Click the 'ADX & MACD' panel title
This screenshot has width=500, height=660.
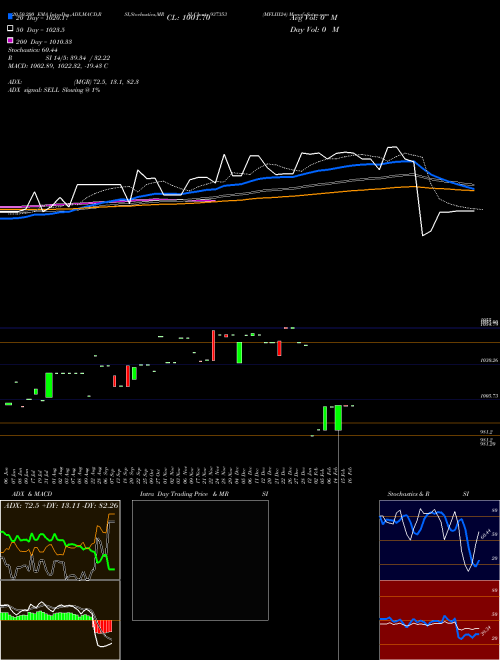(32, 494)
